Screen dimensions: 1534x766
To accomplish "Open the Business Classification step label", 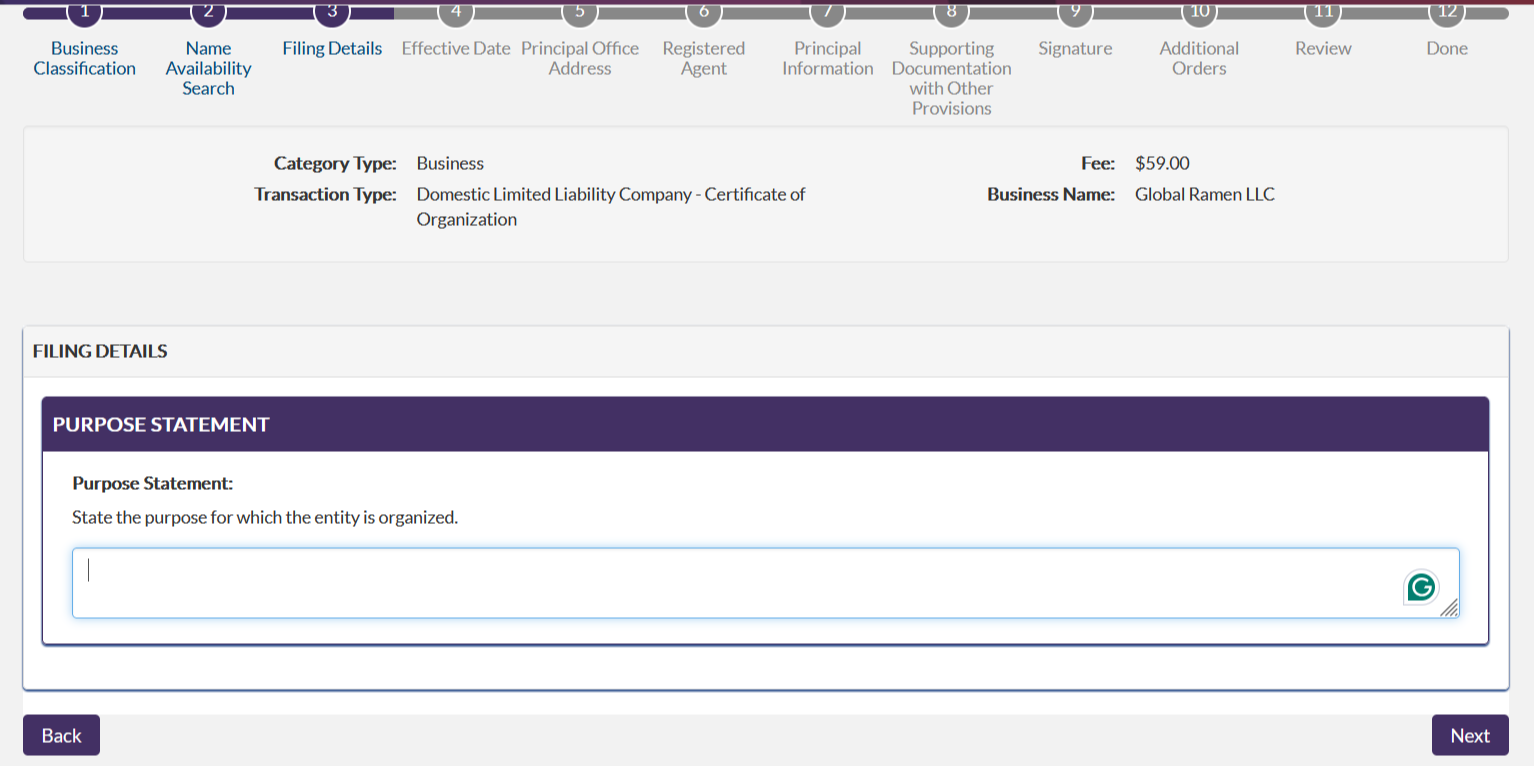I will pos(85,58).
